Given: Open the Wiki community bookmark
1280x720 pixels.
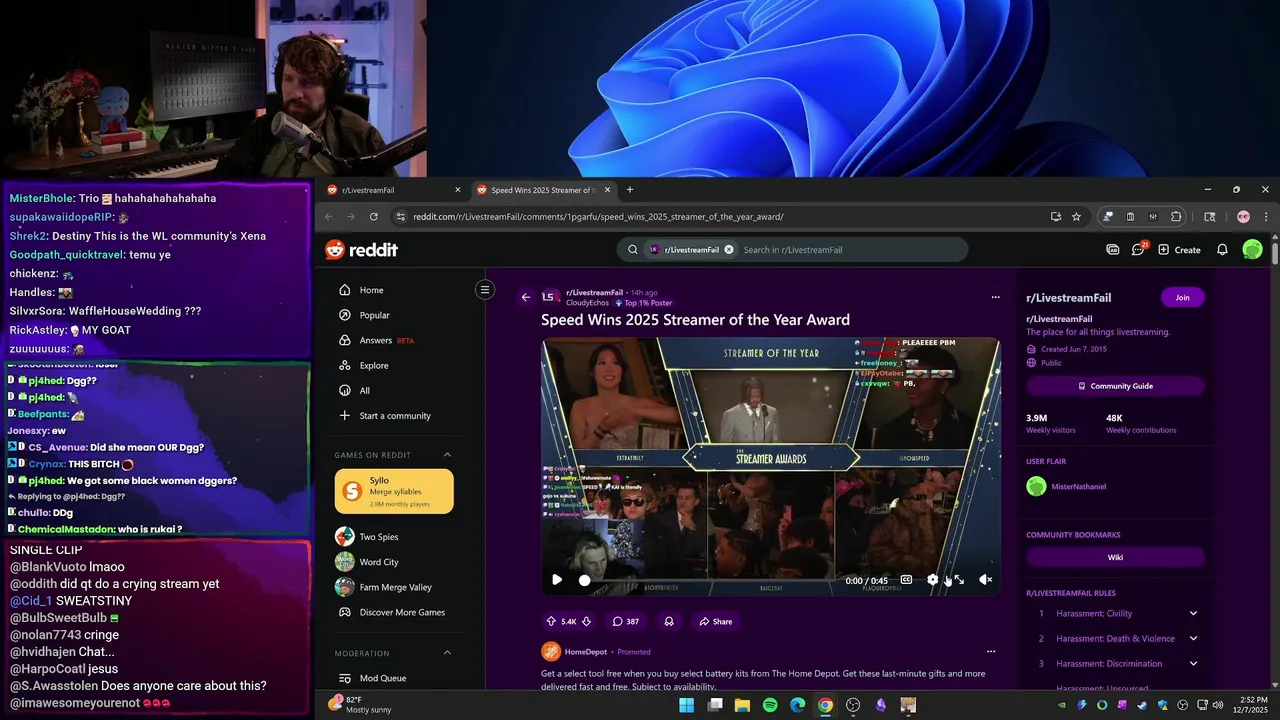Looking at the screenshot, I should click(1115, 558).
